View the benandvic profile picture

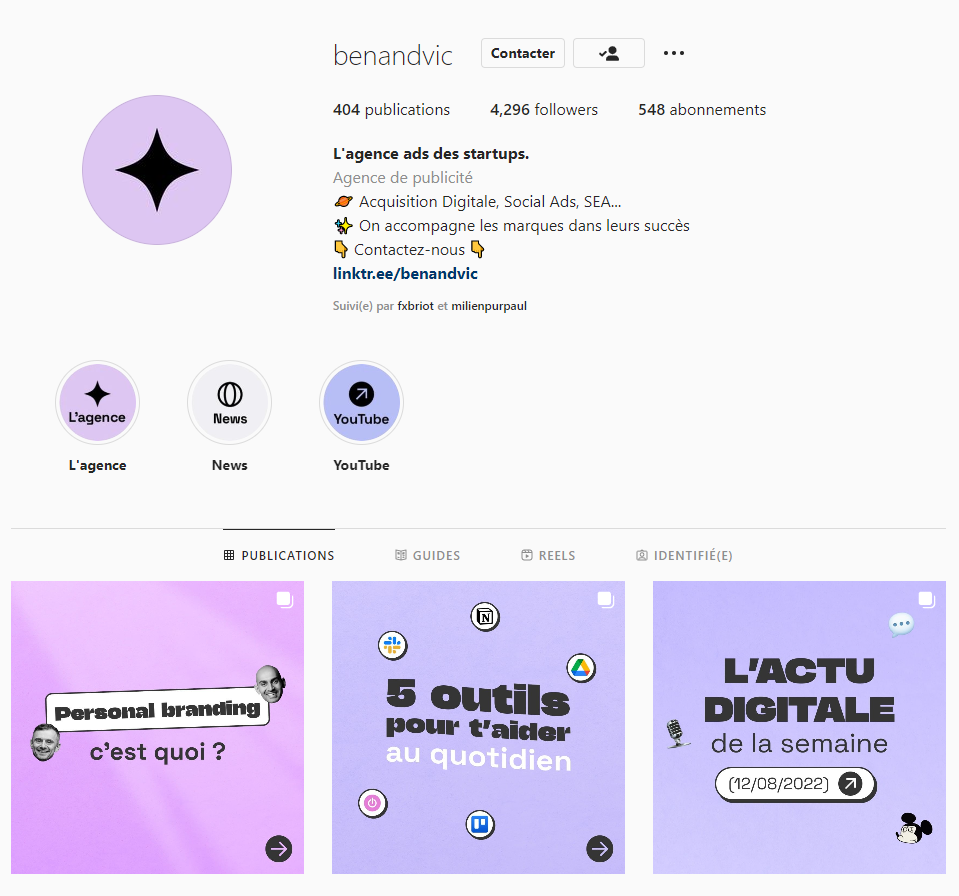[157, 170]
